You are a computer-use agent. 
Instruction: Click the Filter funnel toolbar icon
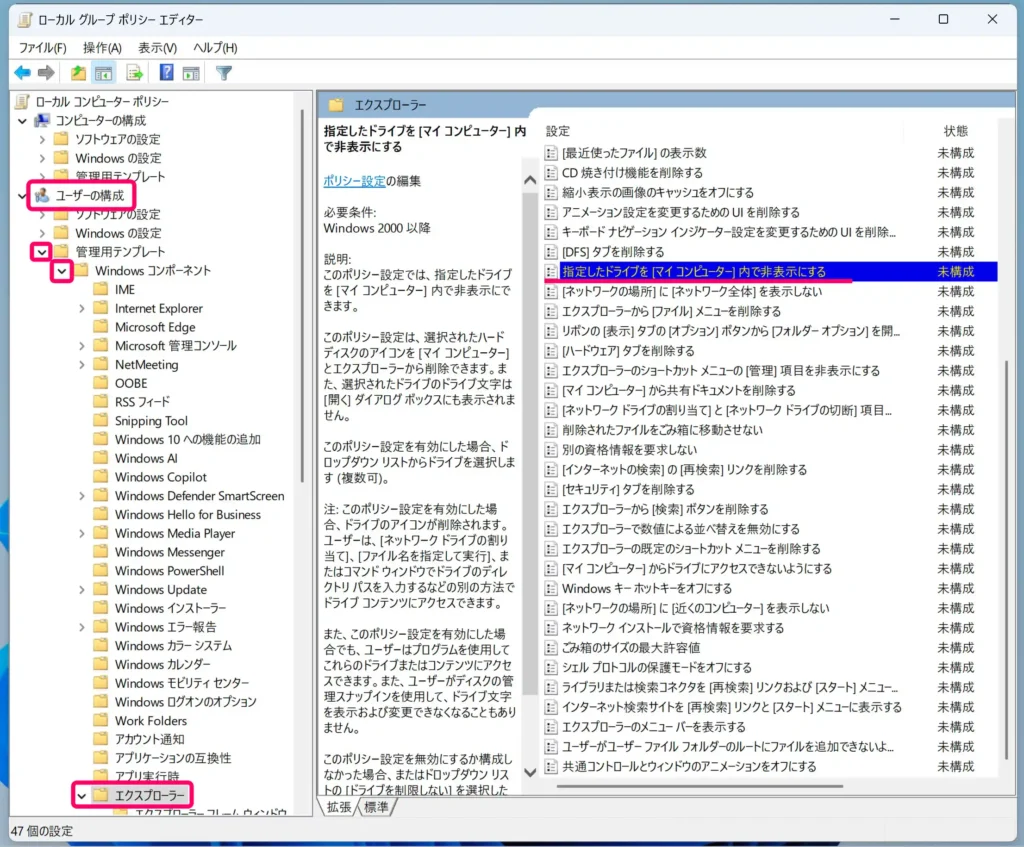tap(224, 73)
